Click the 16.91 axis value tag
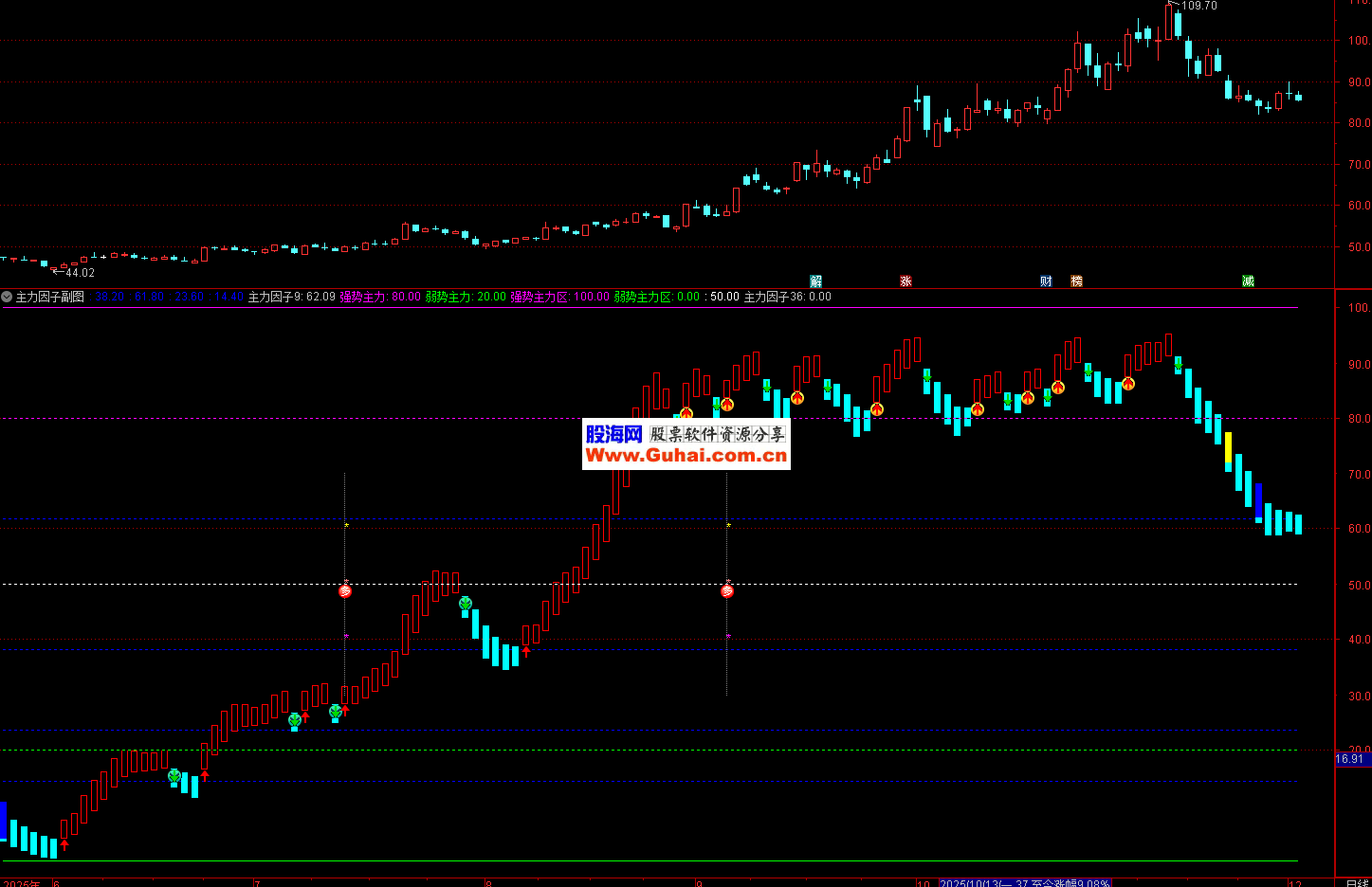The image size is (1372, 887). pos(1349,759)
